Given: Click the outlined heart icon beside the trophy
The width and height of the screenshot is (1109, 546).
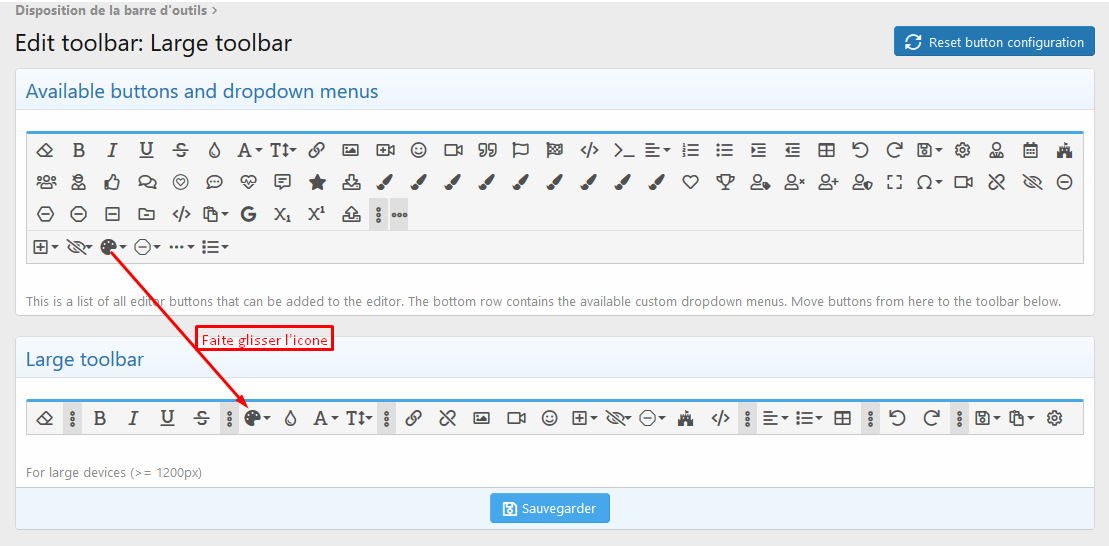Looking at the screenshot, I should (x=690, y=182).
